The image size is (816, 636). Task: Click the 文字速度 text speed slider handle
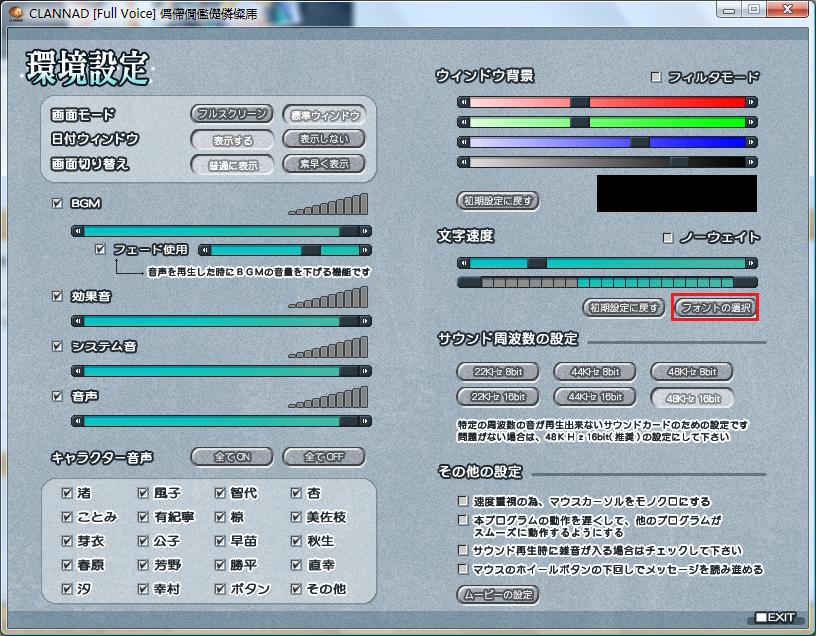click(x=537, y=263)
